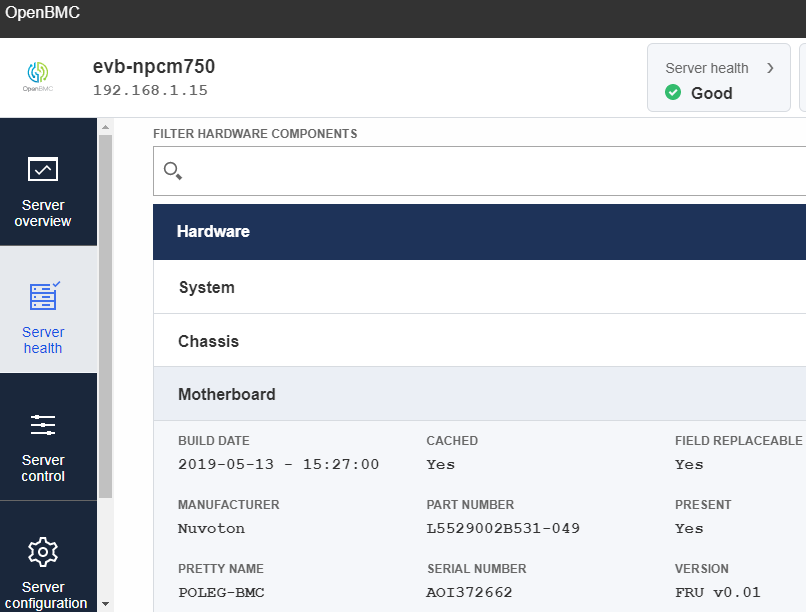Click the evb-npcm750 hostname
The image size is (806, 612).
(153, 67)
